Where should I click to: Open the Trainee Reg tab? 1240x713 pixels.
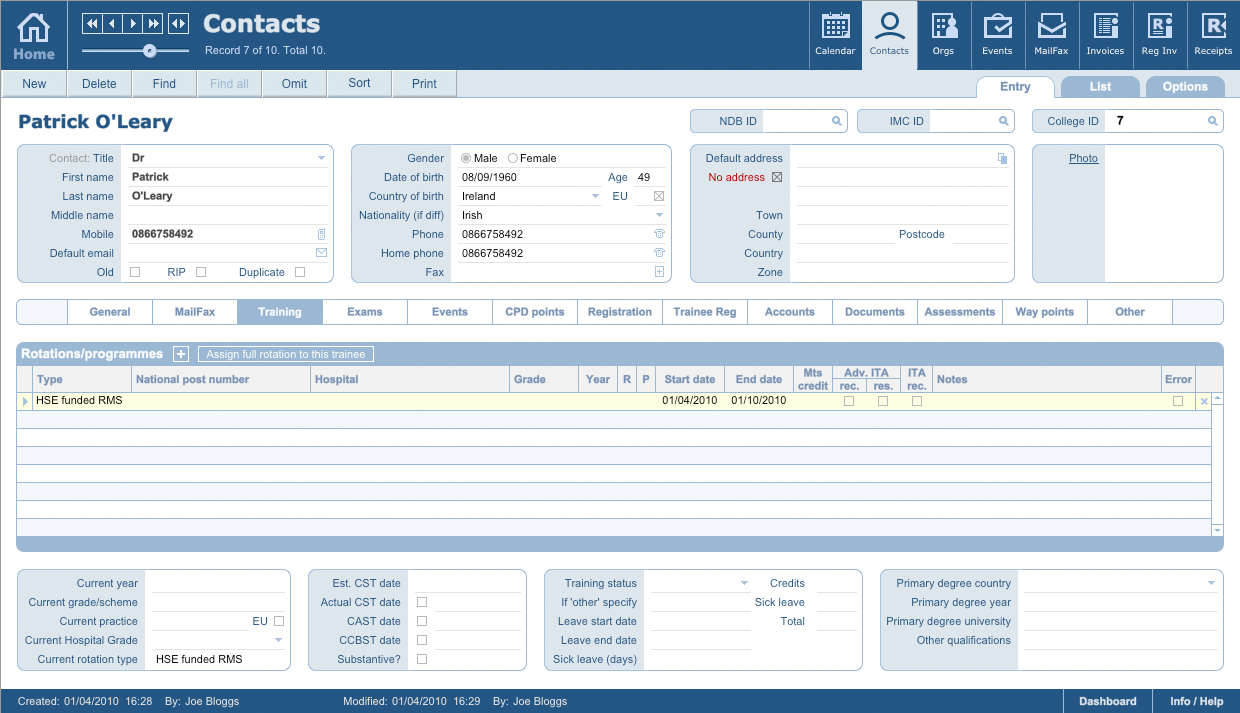705,312
